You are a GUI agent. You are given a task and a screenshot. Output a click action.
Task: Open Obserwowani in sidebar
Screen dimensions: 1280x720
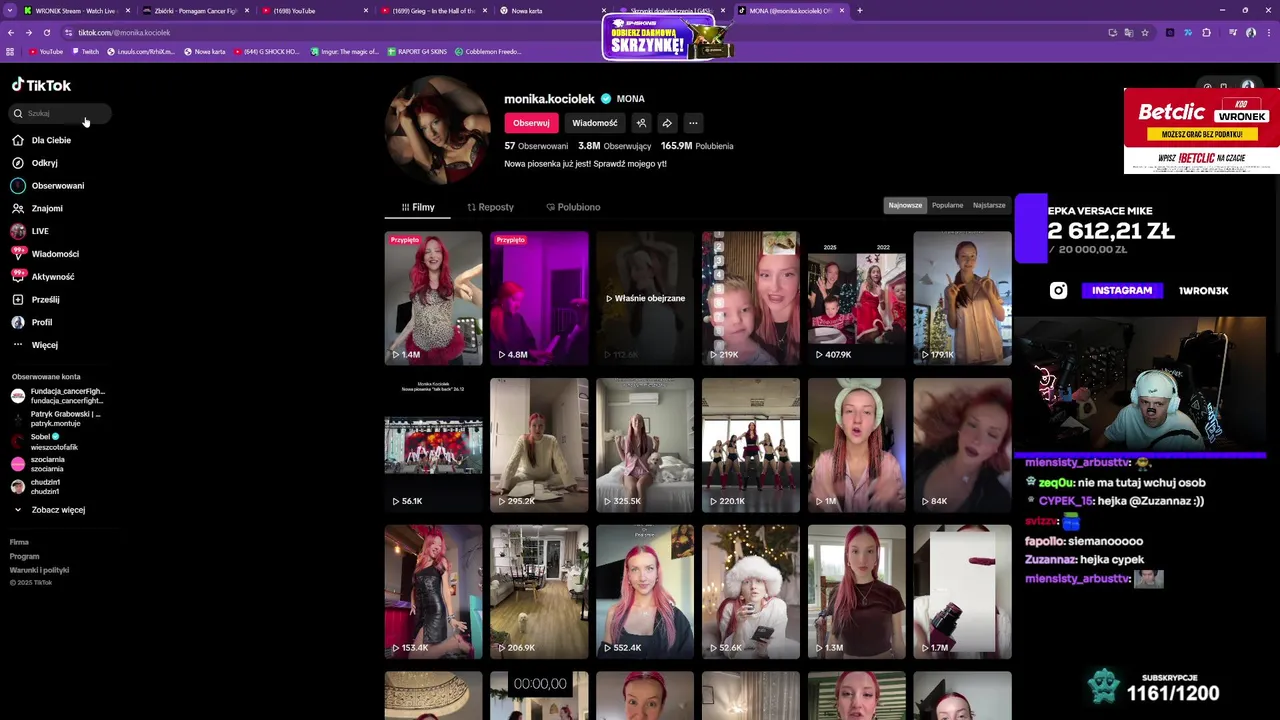click(x=58, y=186)
